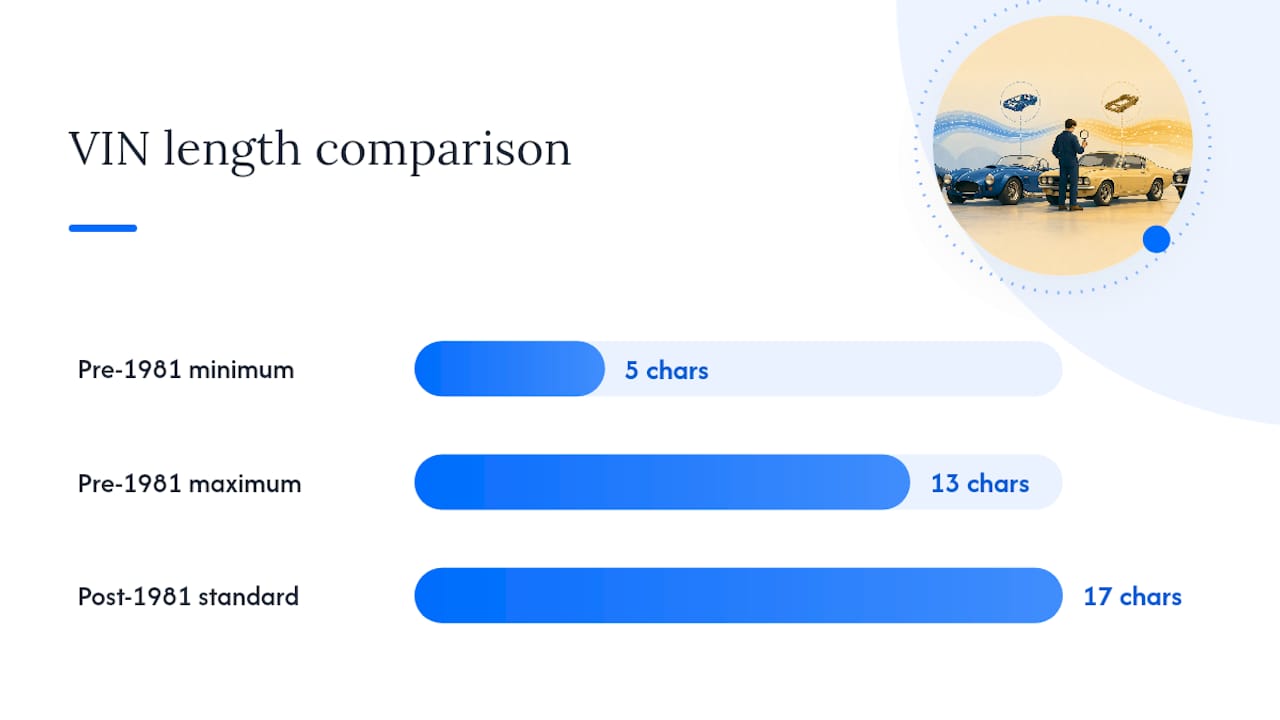Click the "13 chars" value text
Viewport: 1280px width, 720px height.
980,483
